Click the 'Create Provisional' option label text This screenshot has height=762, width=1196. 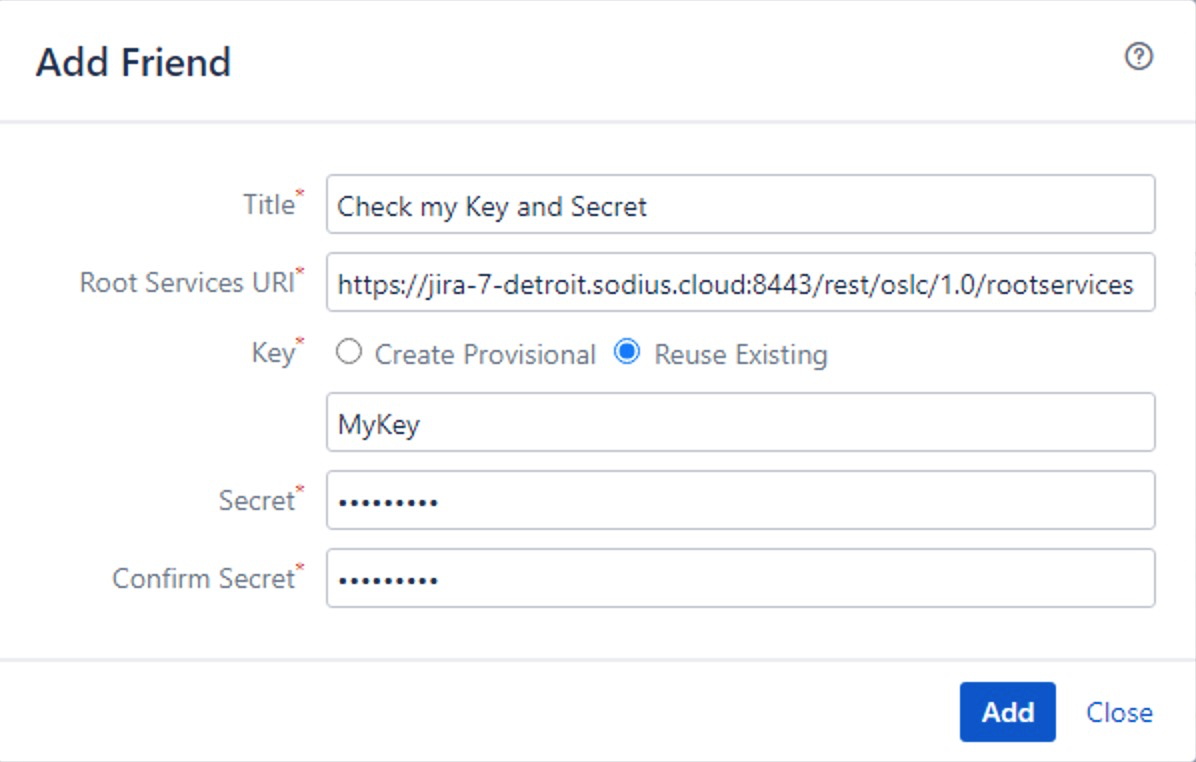(484, 355)
